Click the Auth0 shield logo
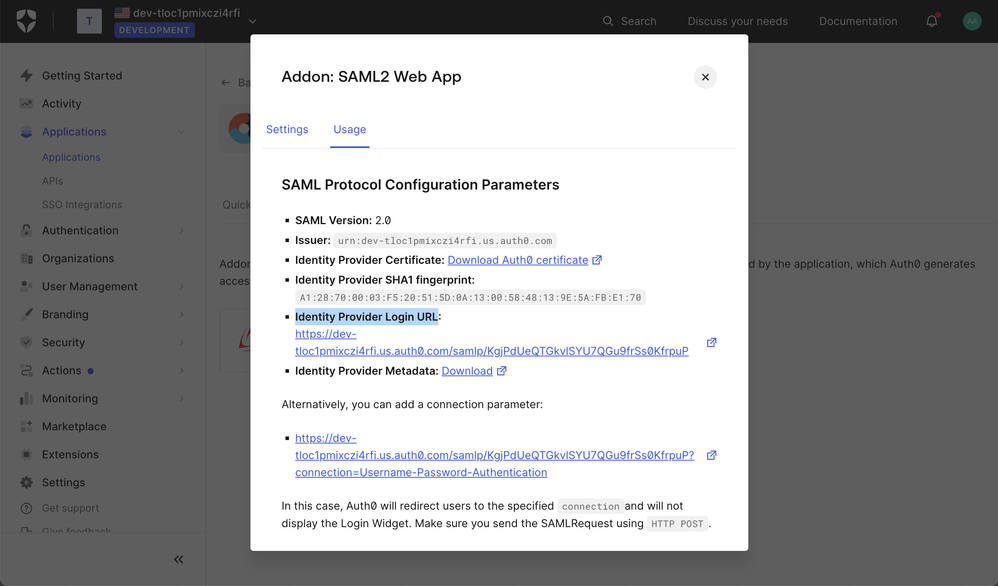This screenshot has width=998, height=586. point(27,21)
